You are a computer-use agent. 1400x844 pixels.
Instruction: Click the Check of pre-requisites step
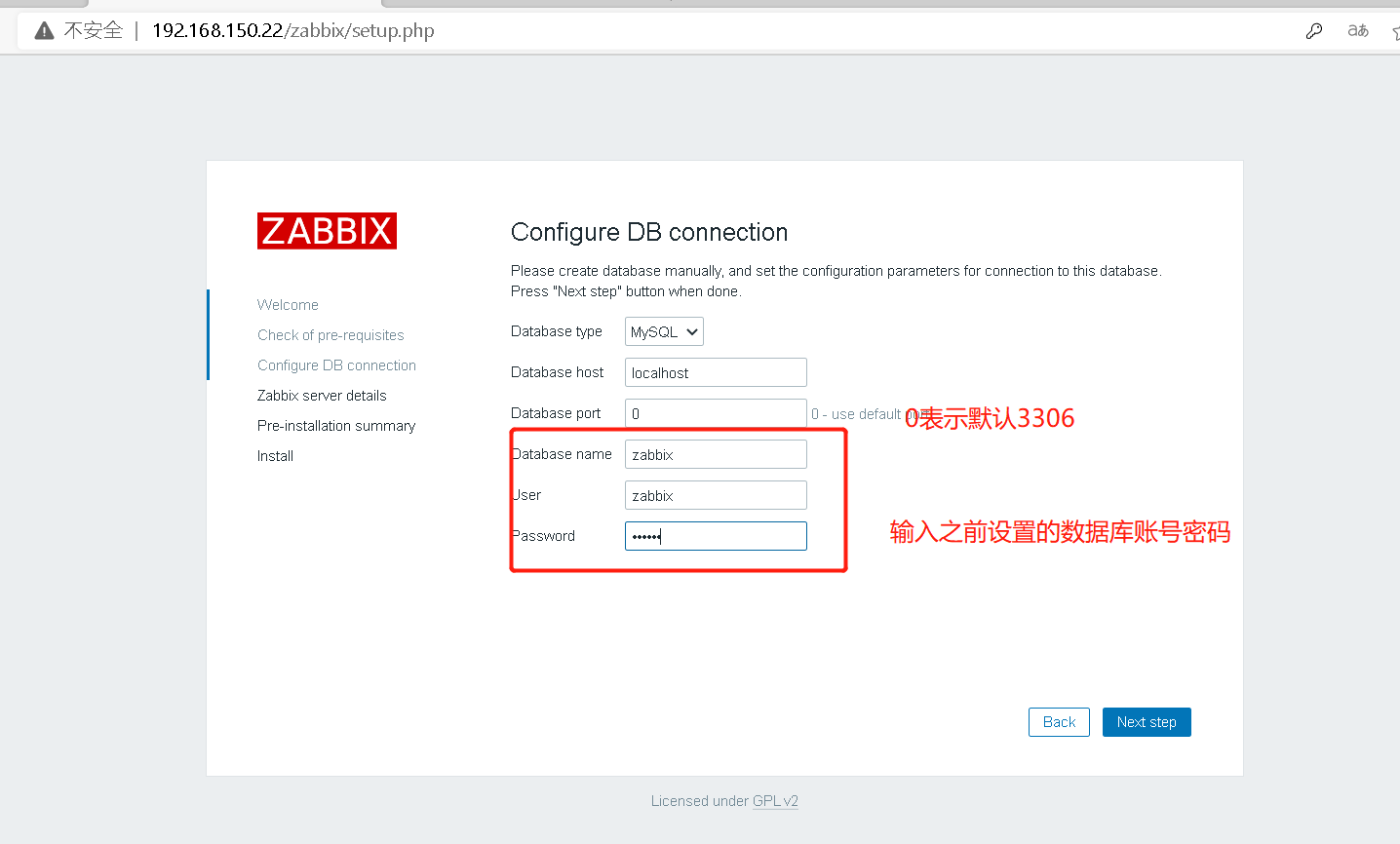[x=331, y=334]
